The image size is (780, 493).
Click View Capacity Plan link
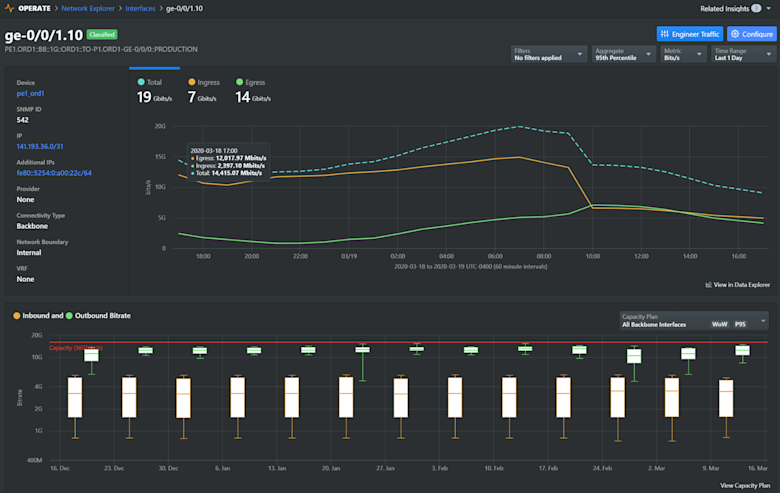click(745, 486)
